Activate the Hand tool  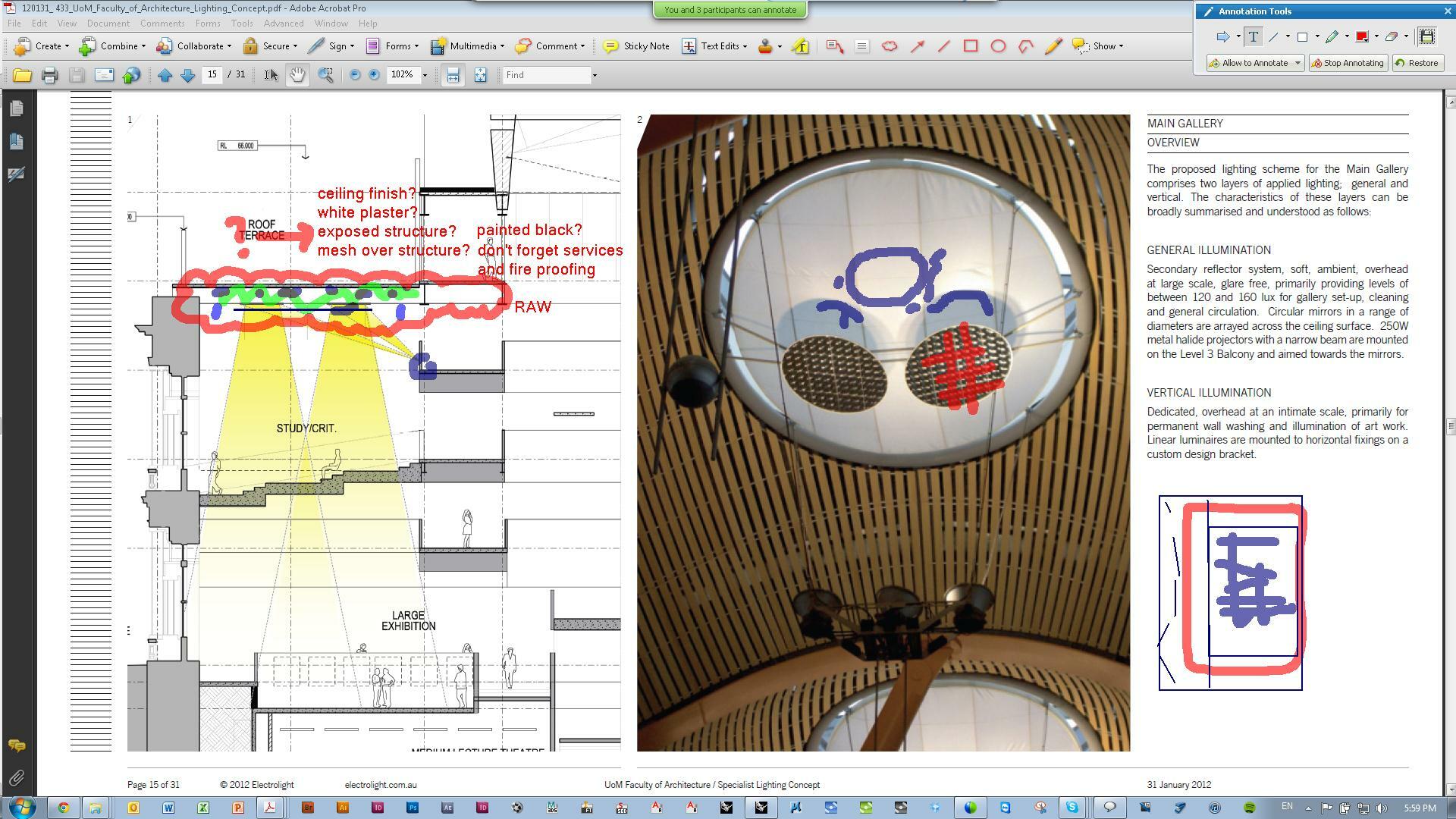tap(297, 75)
